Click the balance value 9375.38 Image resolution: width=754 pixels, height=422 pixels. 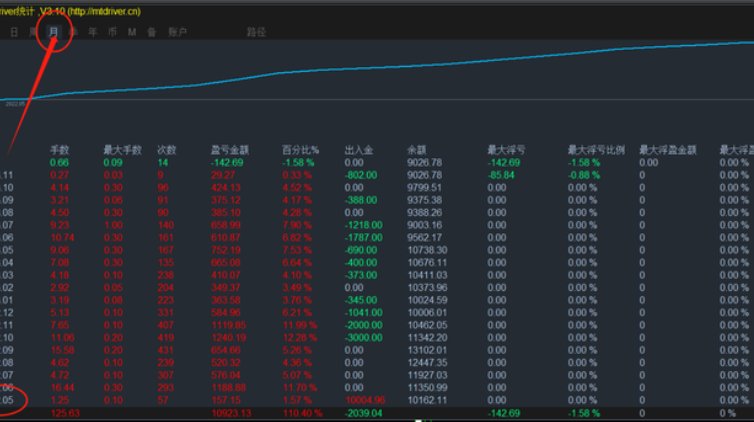pos(424,200)
